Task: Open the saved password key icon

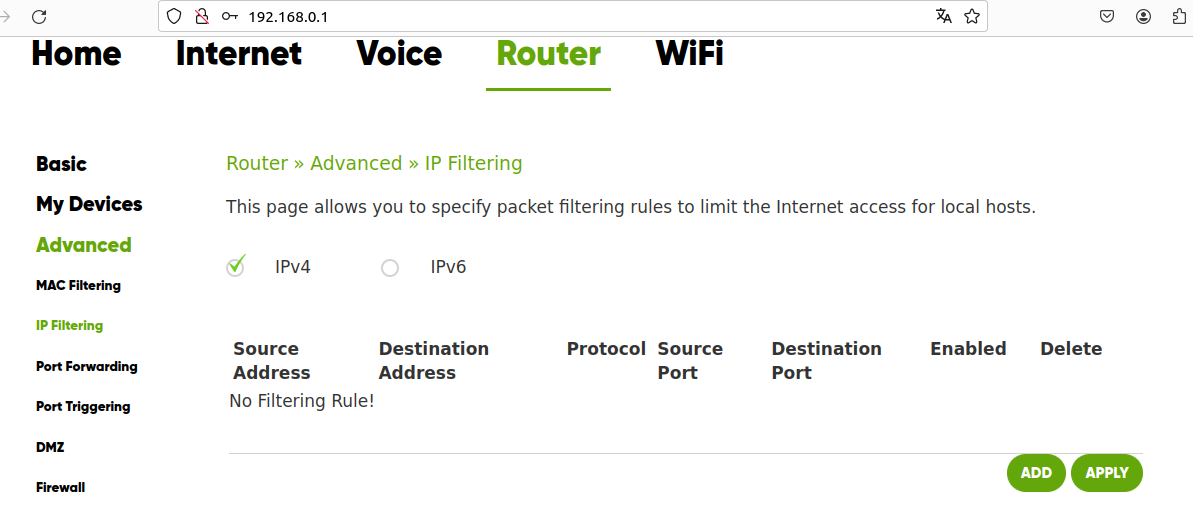Action: pyautogui.click(x=230, y=16)
